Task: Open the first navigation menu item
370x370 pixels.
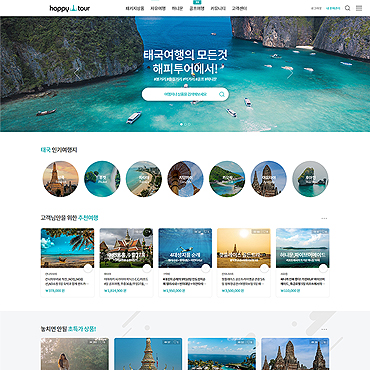Action: [x=135, y=9]
